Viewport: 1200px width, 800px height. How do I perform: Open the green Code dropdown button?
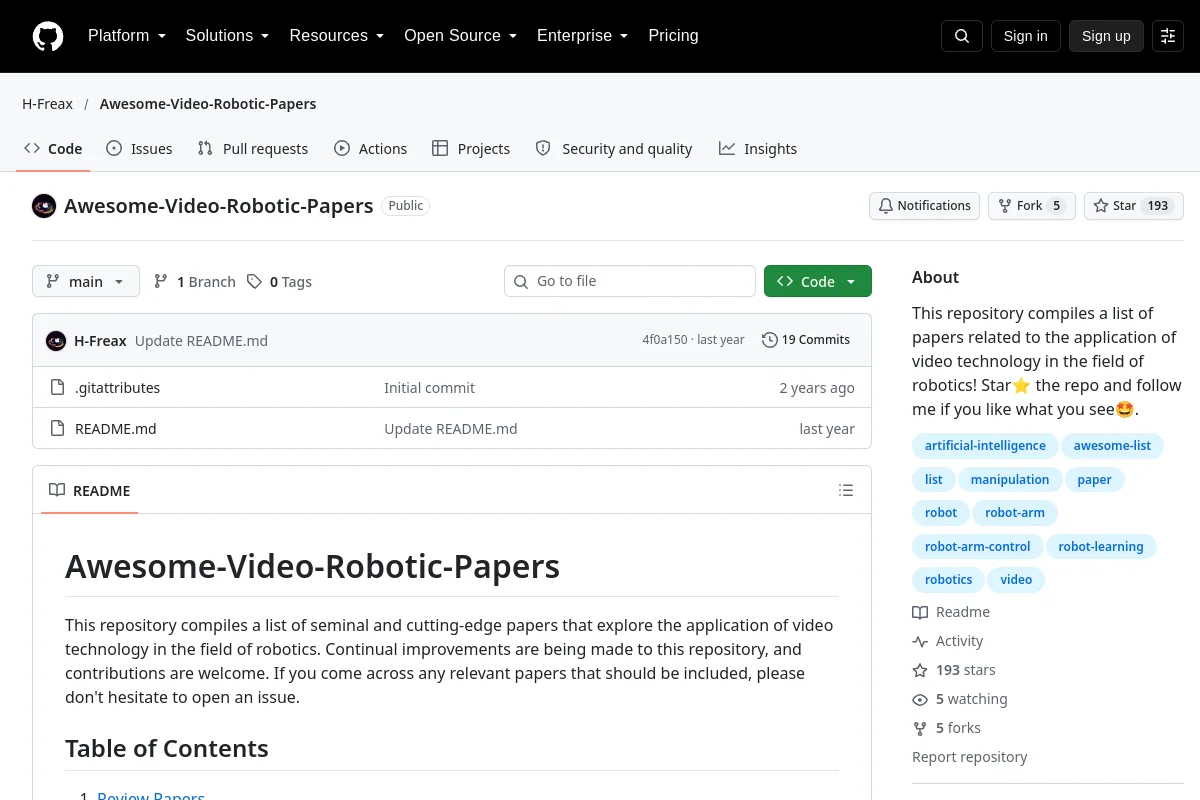[818, 281]
